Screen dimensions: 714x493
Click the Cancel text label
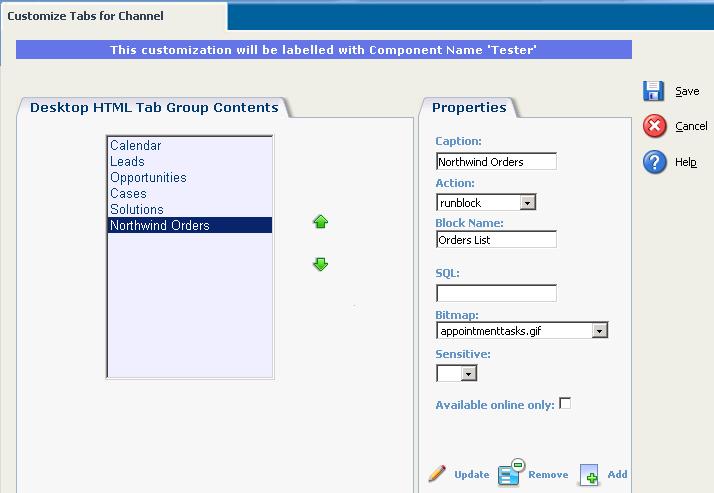click(691, 126)
